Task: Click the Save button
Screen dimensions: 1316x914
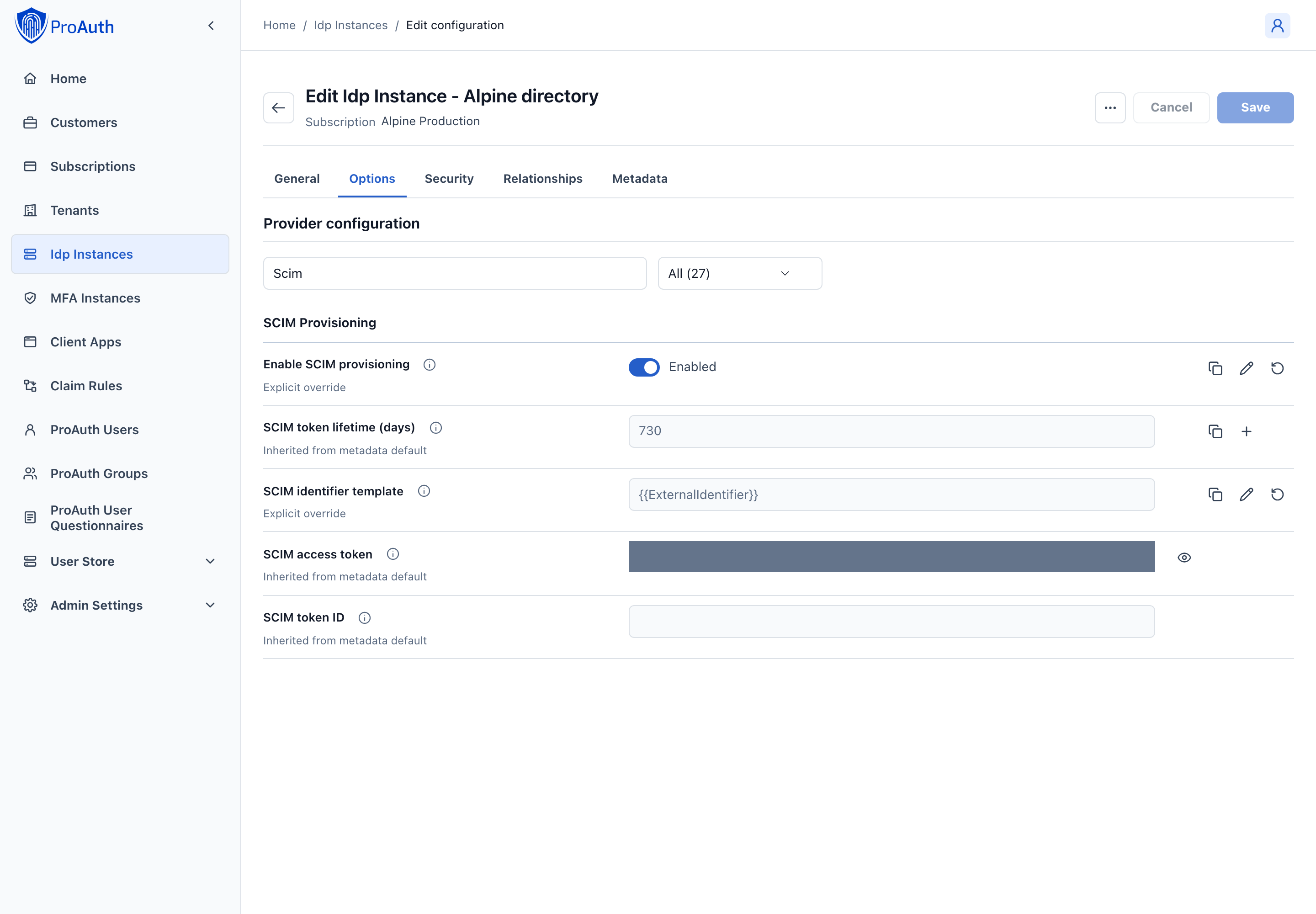Action: pos(1255,108)
